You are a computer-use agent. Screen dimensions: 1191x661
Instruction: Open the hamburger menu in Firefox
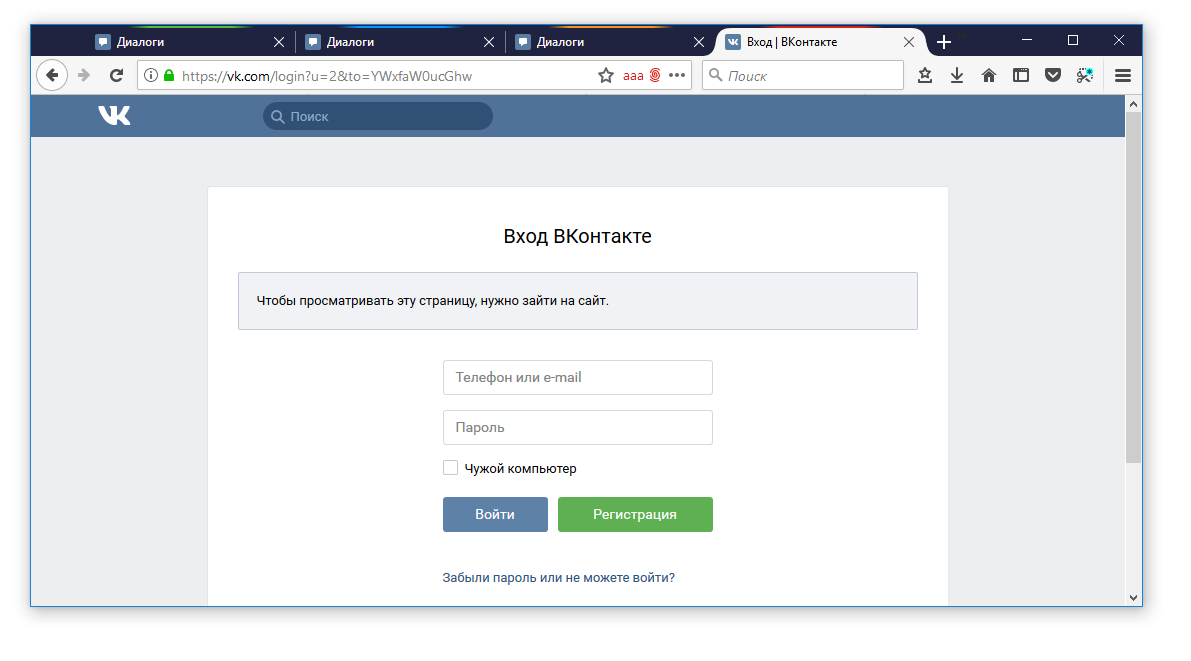click(x=1123, y=75)
